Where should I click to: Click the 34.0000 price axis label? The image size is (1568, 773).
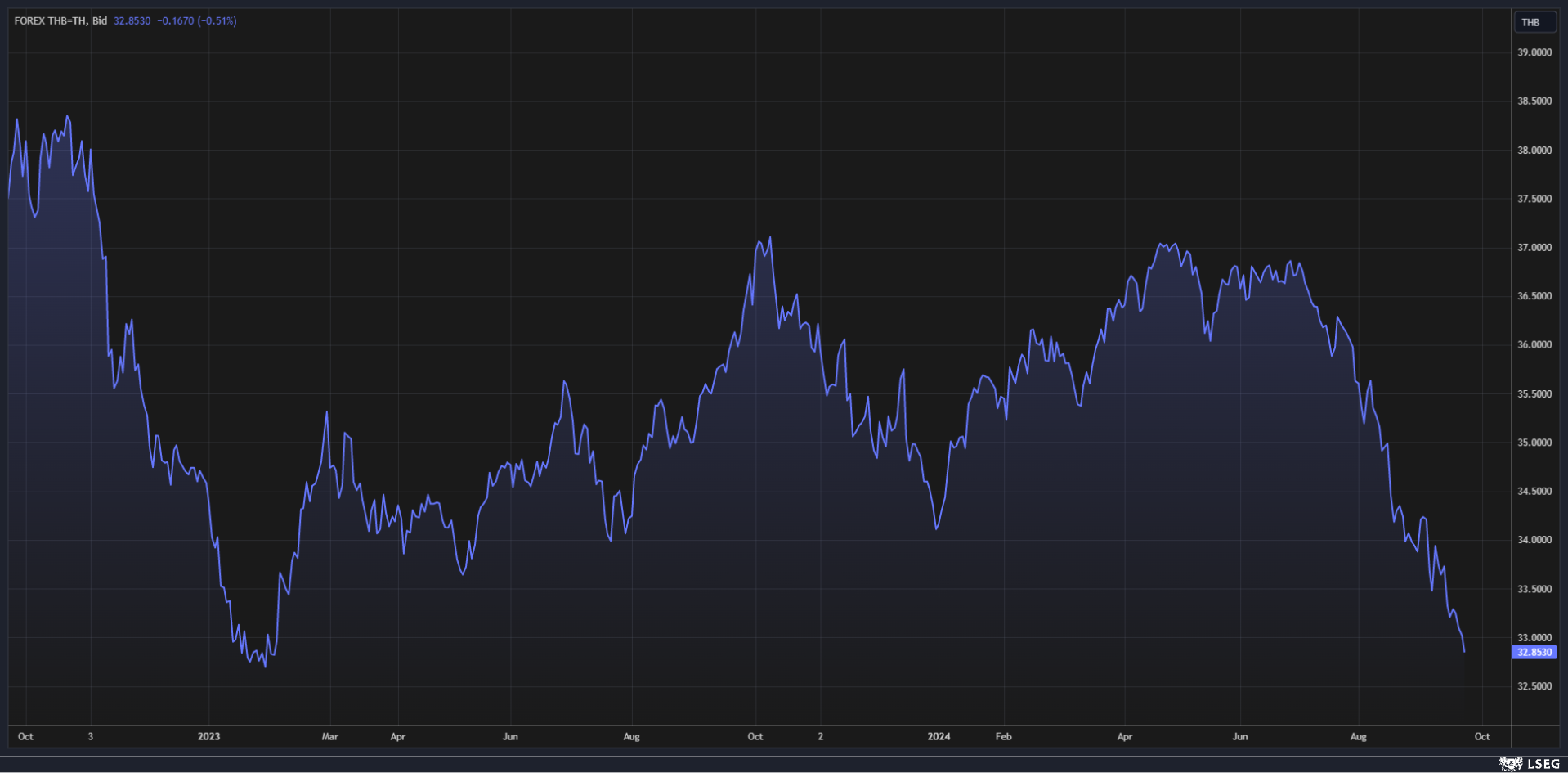point(1534,540)
